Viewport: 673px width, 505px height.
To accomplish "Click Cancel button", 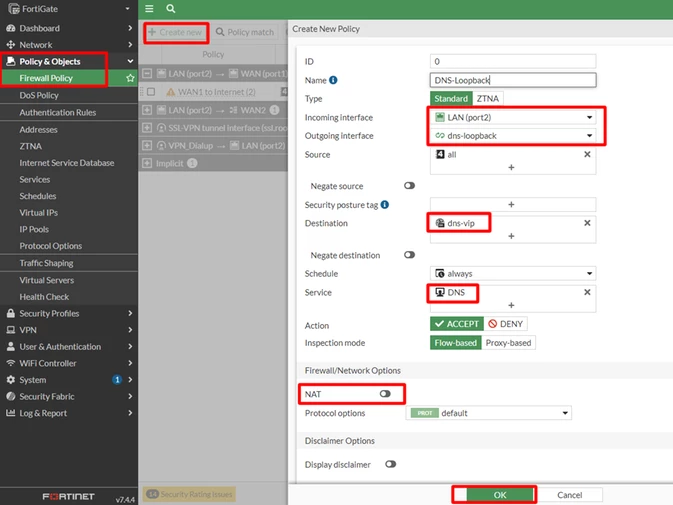I will 570,495.
